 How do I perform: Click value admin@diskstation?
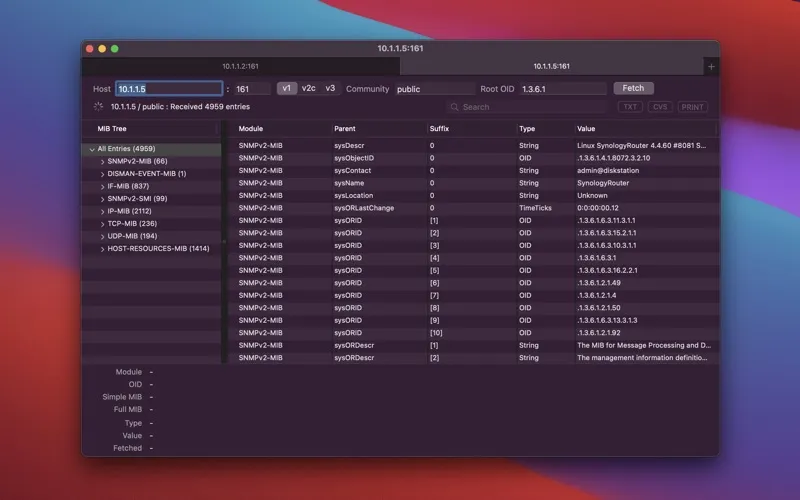click(x=608, y=170)
